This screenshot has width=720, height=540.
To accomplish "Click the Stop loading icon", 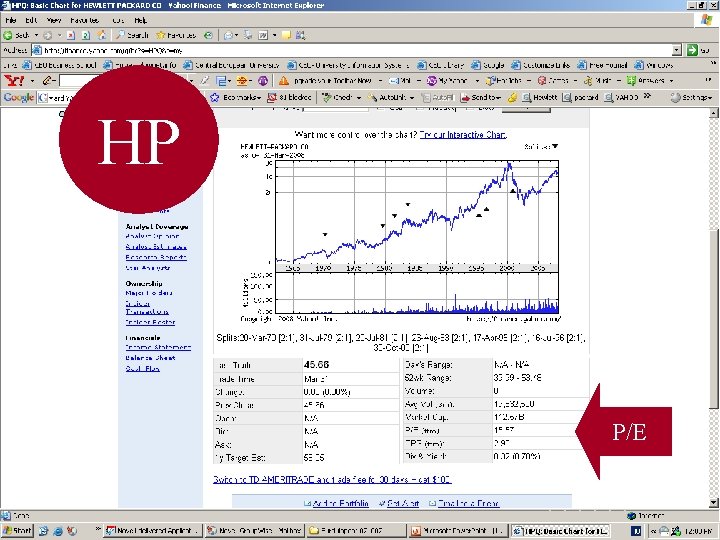I will [x=70, y=35].
